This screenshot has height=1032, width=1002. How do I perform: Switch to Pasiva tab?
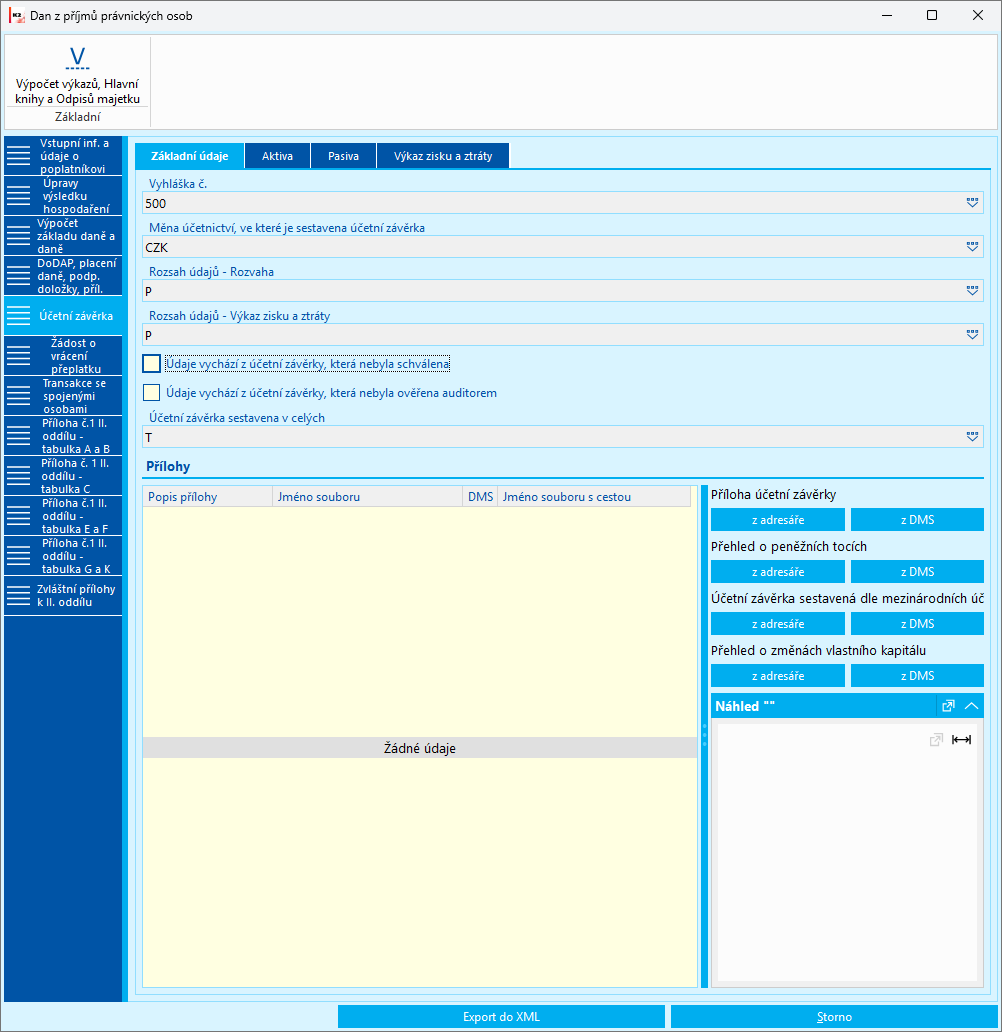(x=344, y=156)
